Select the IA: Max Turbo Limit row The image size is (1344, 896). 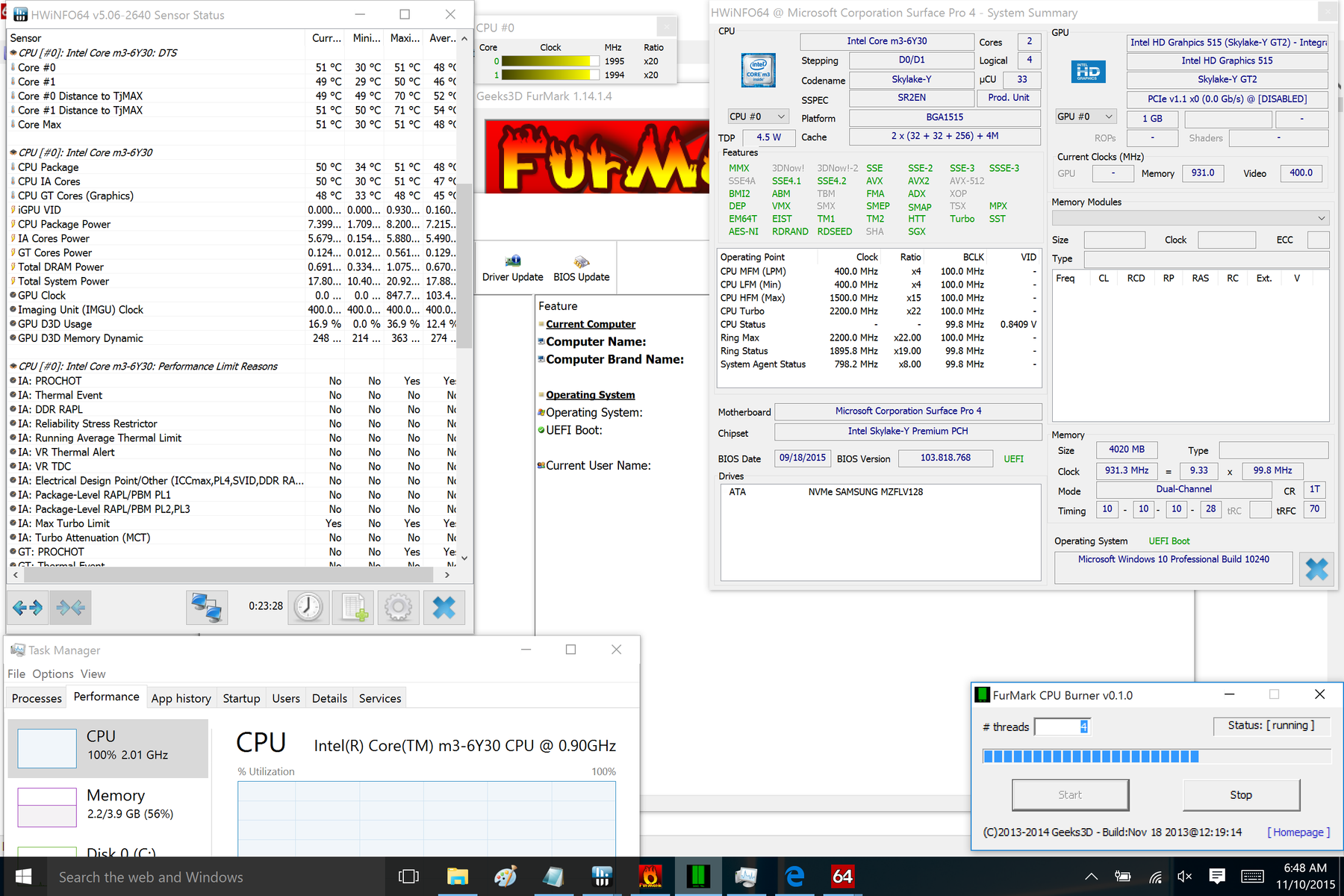(x=233, y=523)
